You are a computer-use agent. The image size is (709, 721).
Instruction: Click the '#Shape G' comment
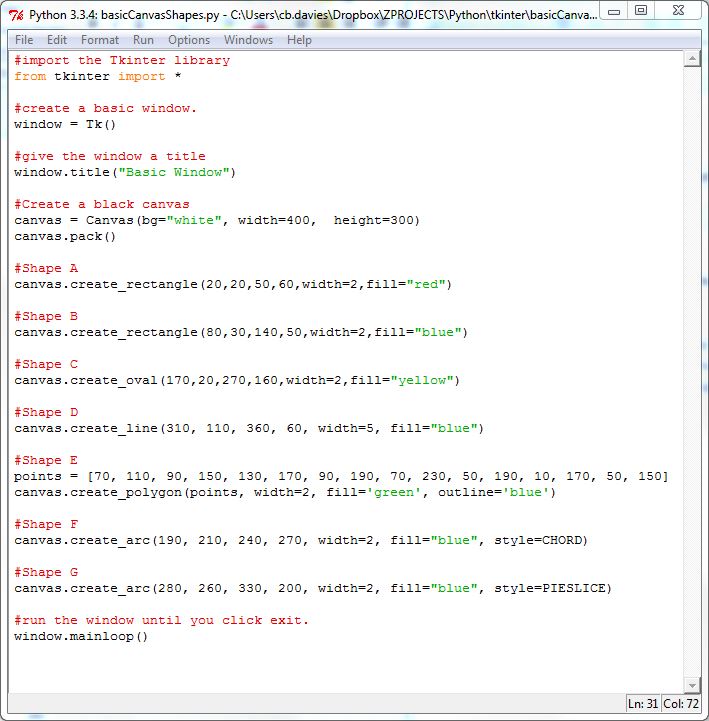click(x=46, y=572)
